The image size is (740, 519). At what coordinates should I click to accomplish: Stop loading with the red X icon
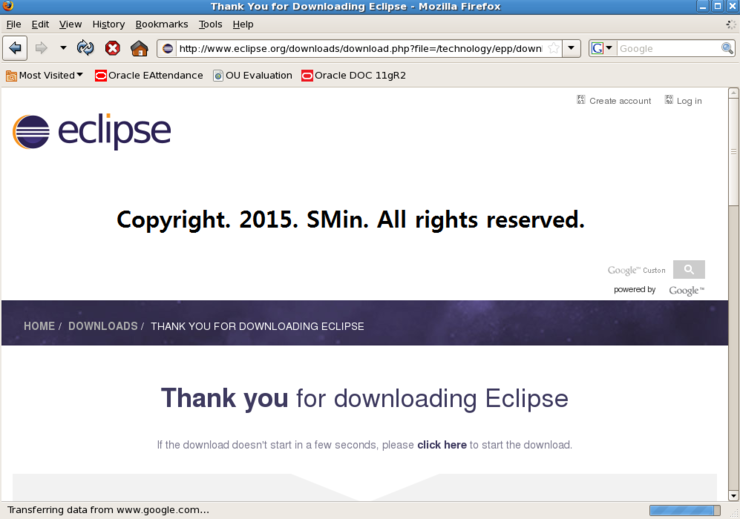pyautogui.click(x=112, y=48)
